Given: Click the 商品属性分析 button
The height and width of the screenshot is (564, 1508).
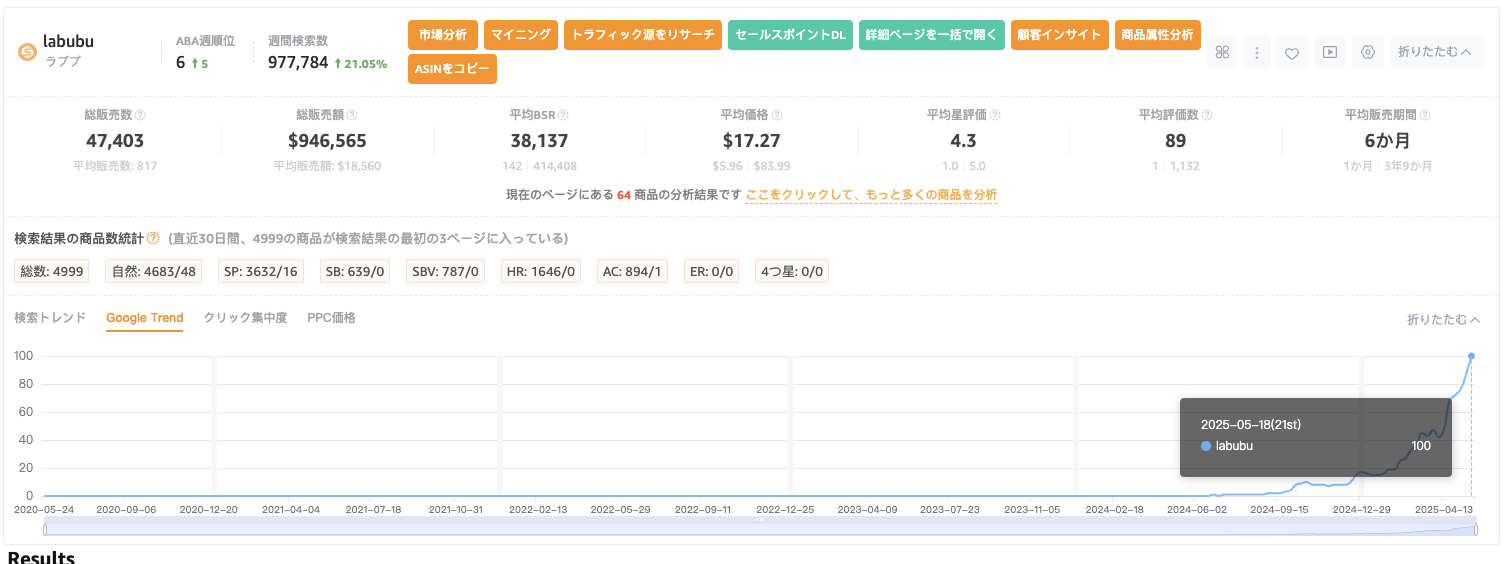Looking at the screenshot, I should pos(1157,35).
